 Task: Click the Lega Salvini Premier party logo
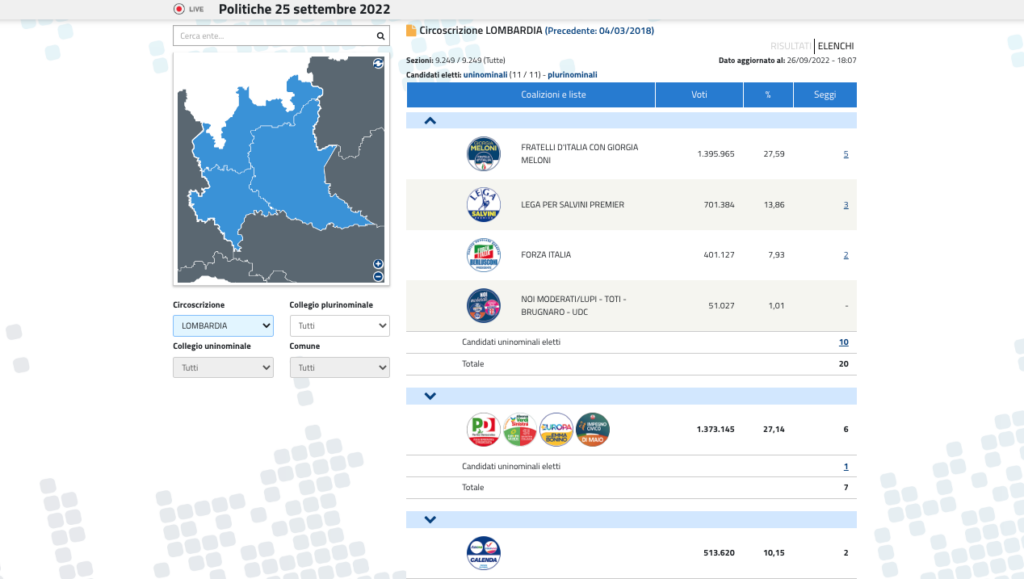[x=483, y=204]
